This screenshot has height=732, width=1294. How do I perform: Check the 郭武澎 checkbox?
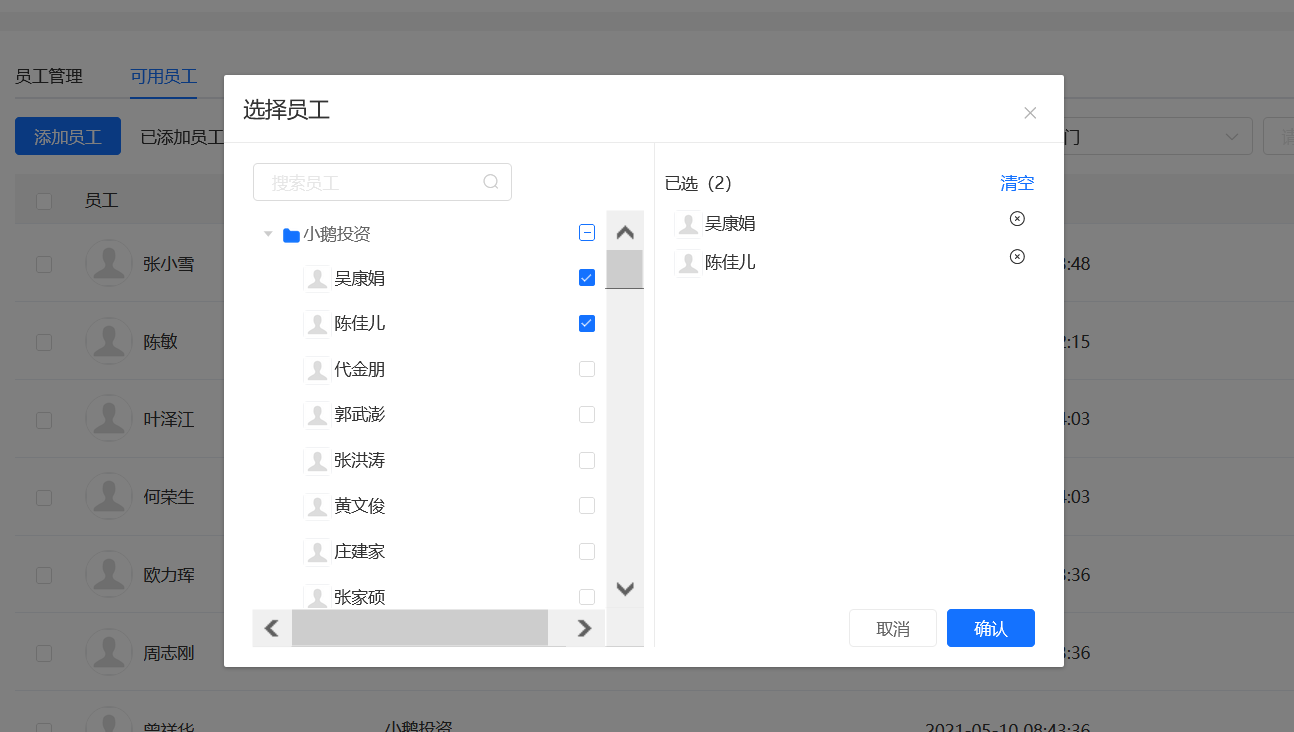tap(587, 414)
